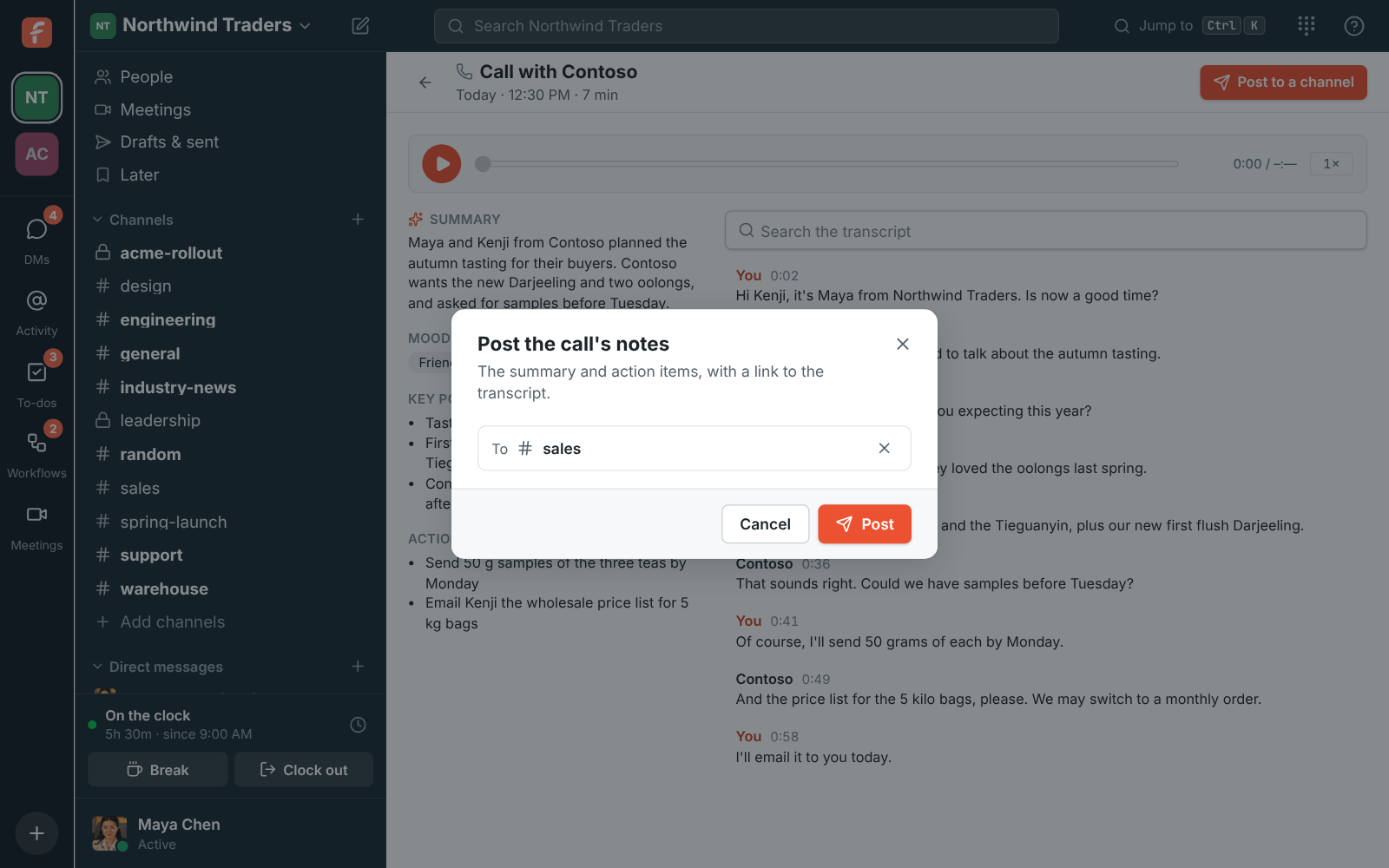Start a Break
The height and width of the screenshot is (868, 1389).
pyautogui.click(x=158, y=770)
